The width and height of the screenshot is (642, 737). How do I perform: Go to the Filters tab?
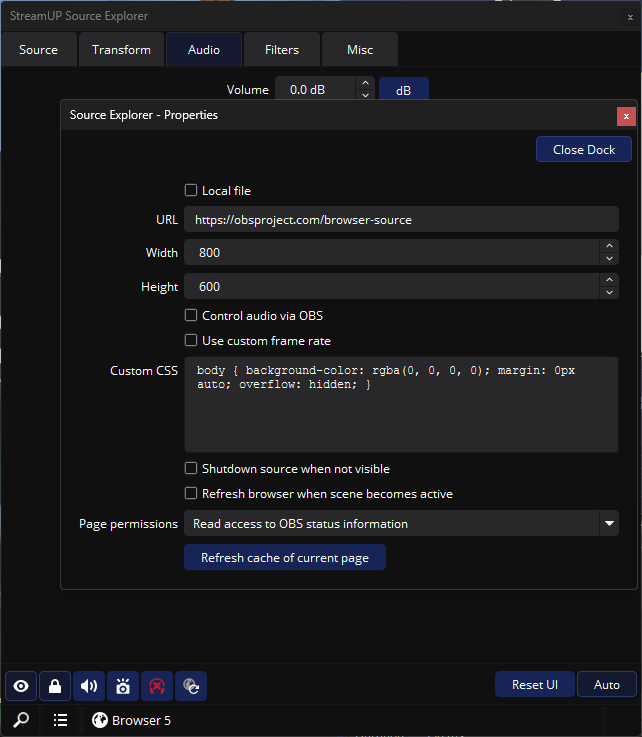tap(282, 49)
